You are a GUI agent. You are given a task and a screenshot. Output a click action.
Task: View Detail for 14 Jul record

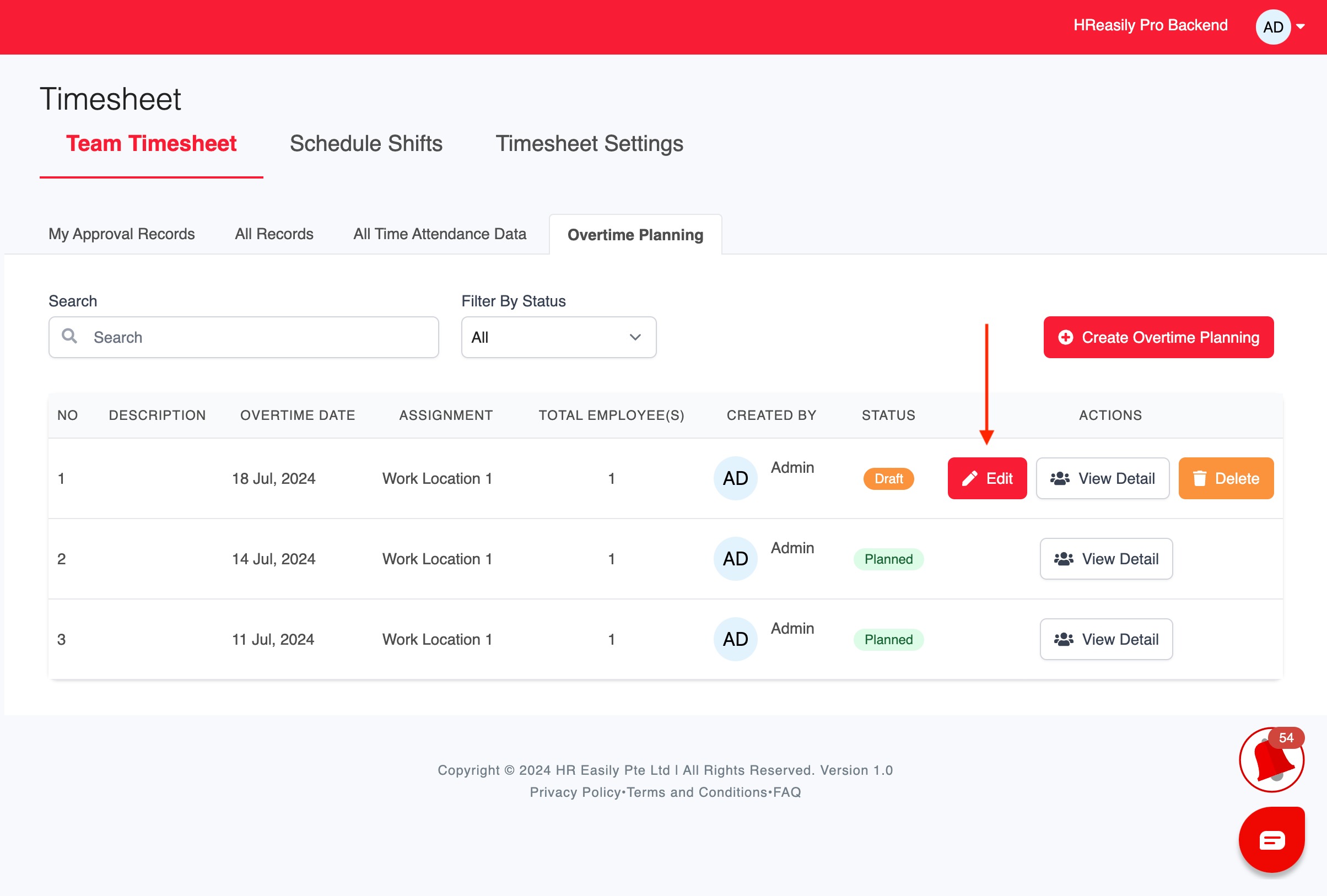point(1105,559)
